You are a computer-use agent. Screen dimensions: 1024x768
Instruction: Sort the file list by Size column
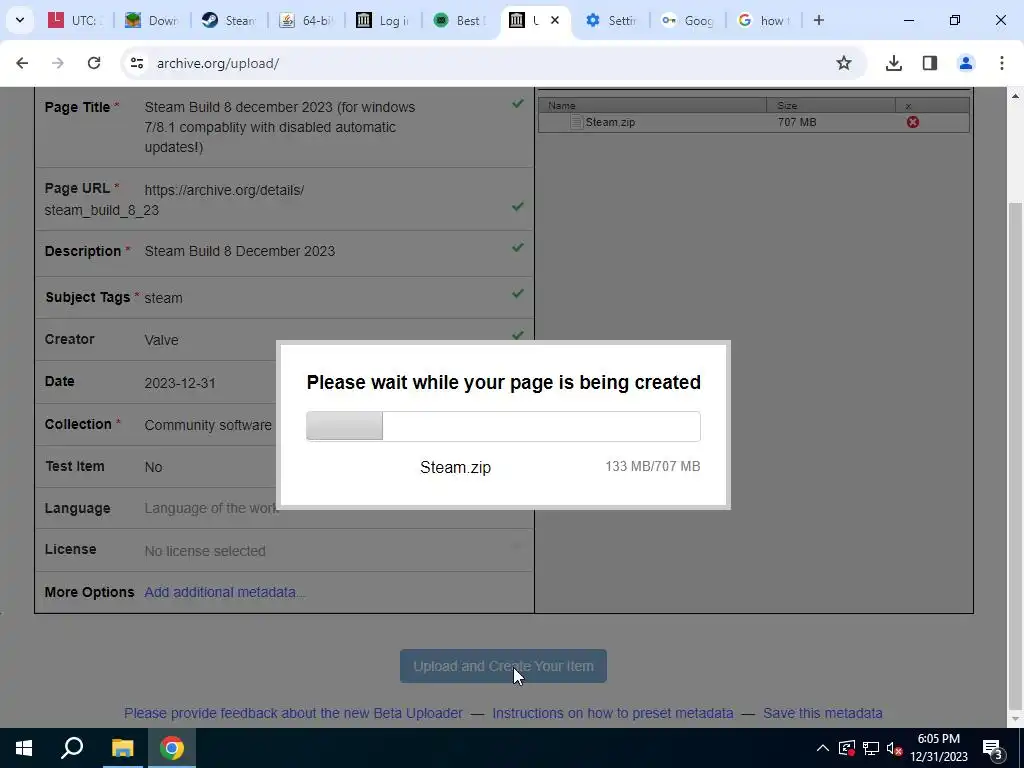click(x=831, y=105)
